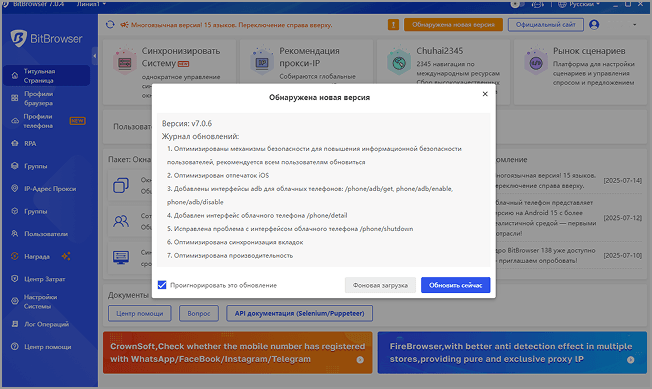Click the arrow on the CrownSoft banner
The width and height of the screenshot is (652, 389).
[x=360, y=359]
